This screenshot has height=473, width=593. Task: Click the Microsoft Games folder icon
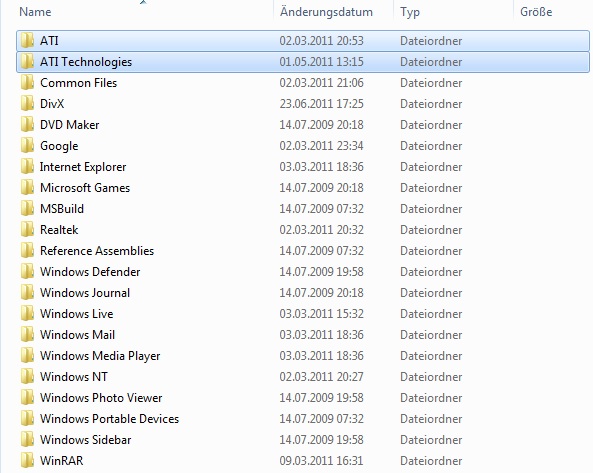(x=27, y=188)
